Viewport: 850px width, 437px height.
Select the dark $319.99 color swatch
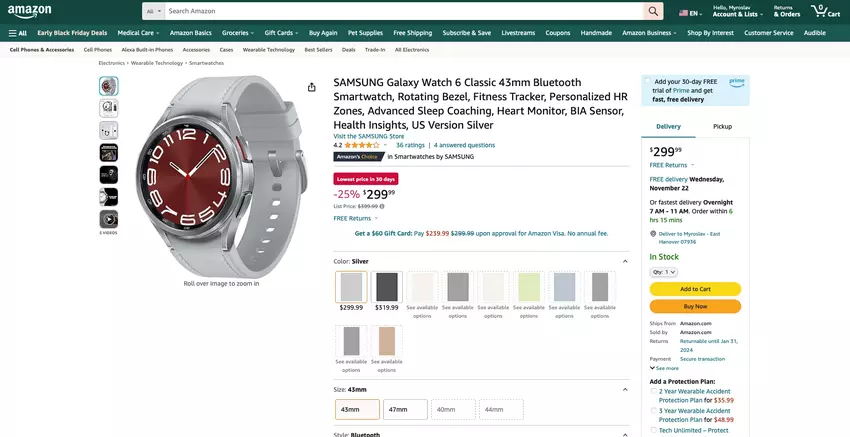(x=386, y=287)
